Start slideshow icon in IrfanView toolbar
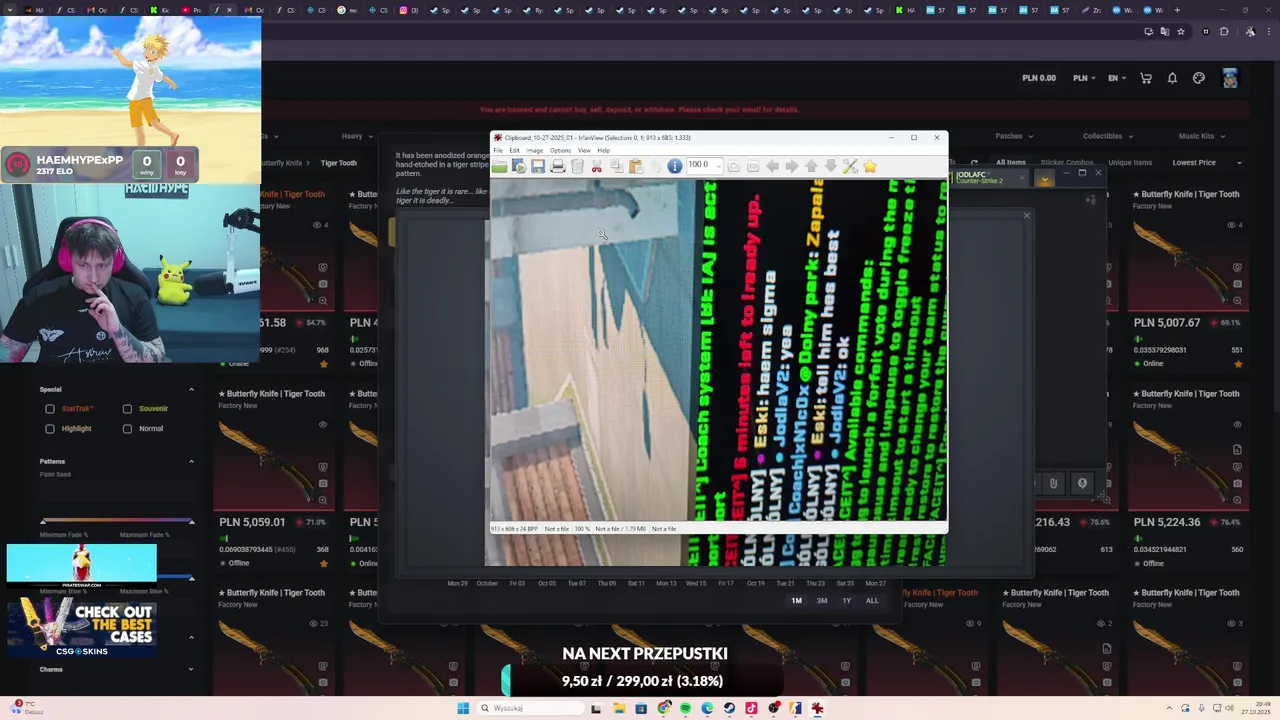Screen dimensions: 1280x720 [x=519, y=166]
